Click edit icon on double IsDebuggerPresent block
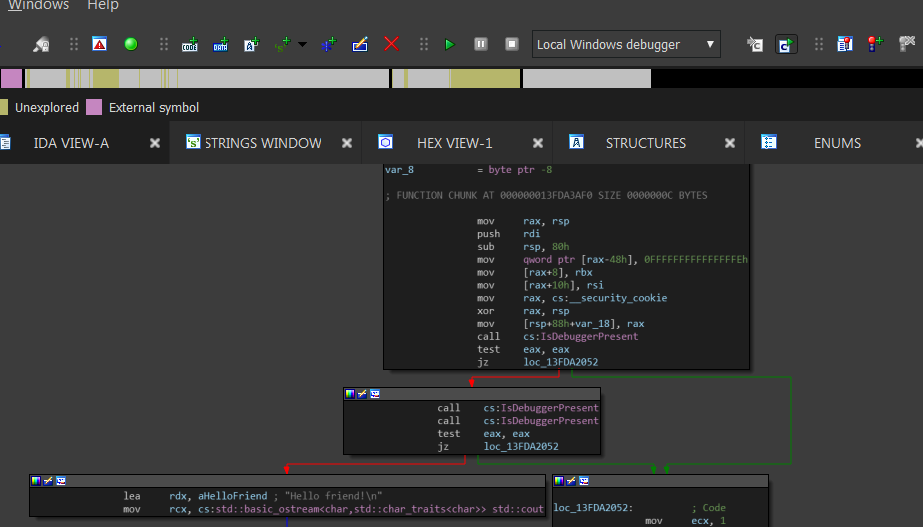The height and width of the screenshot is (527, 923). pos(362,394)
